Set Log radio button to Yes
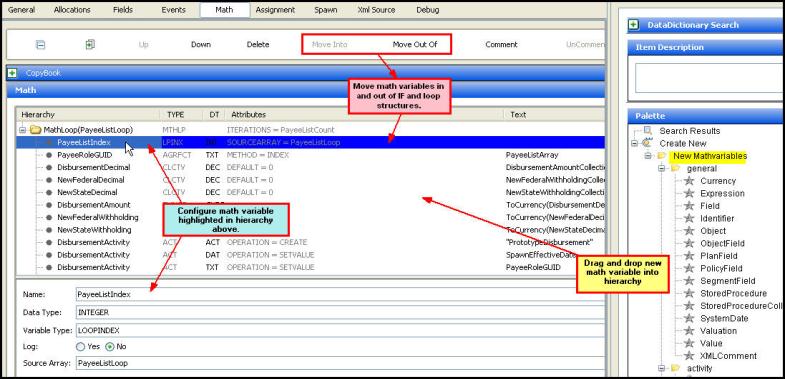This screenshot has height=379, width=785. [x=81, y=346]
